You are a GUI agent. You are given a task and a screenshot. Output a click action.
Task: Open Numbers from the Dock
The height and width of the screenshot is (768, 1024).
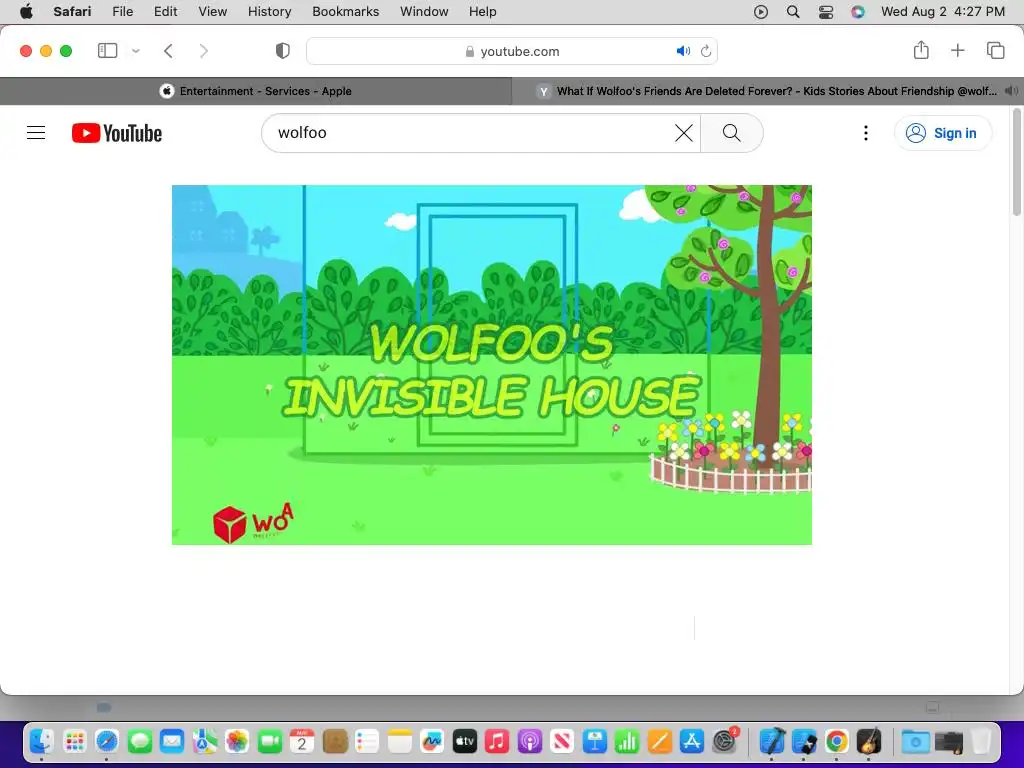point(627,741)
